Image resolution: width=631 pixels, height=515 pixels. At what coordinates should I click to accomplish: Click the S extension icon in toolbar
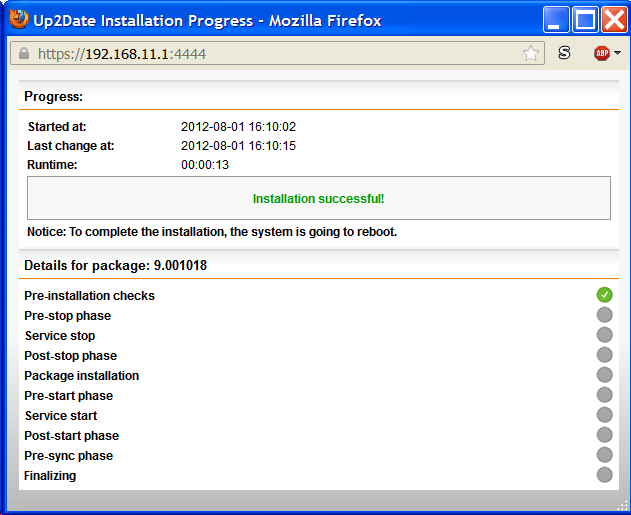pos(564,53)
